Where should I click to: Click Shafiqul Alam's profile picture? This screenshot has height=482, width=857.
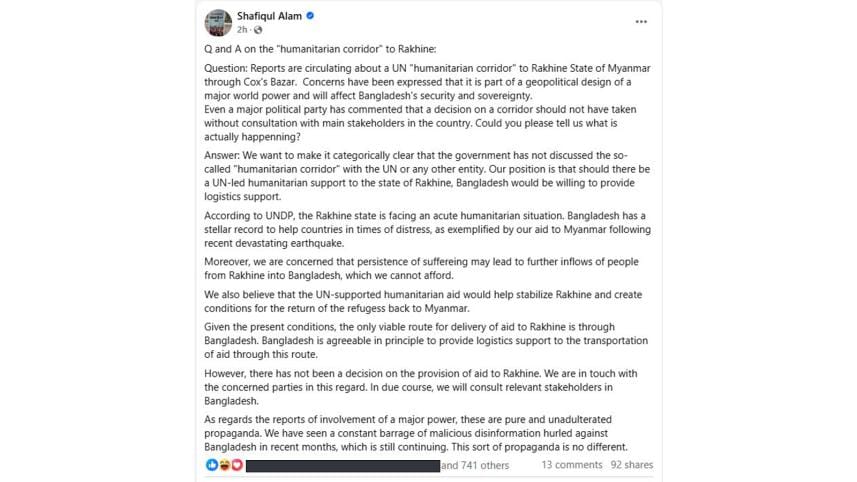(218, 23)
